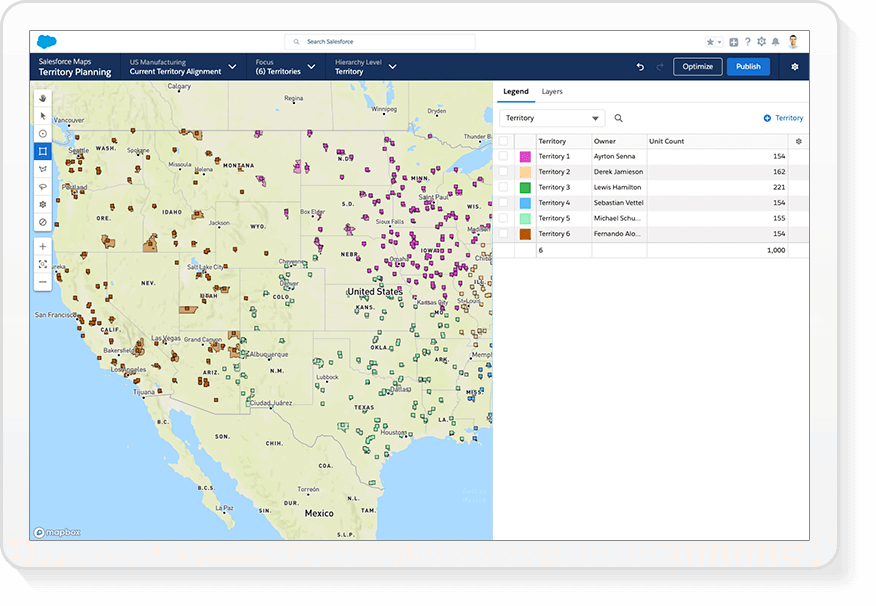Activate the rectangle selection tool
Image resolution: width=876 pixels, height=606 pixels.
pyautogui.click(x=42, y=151)
